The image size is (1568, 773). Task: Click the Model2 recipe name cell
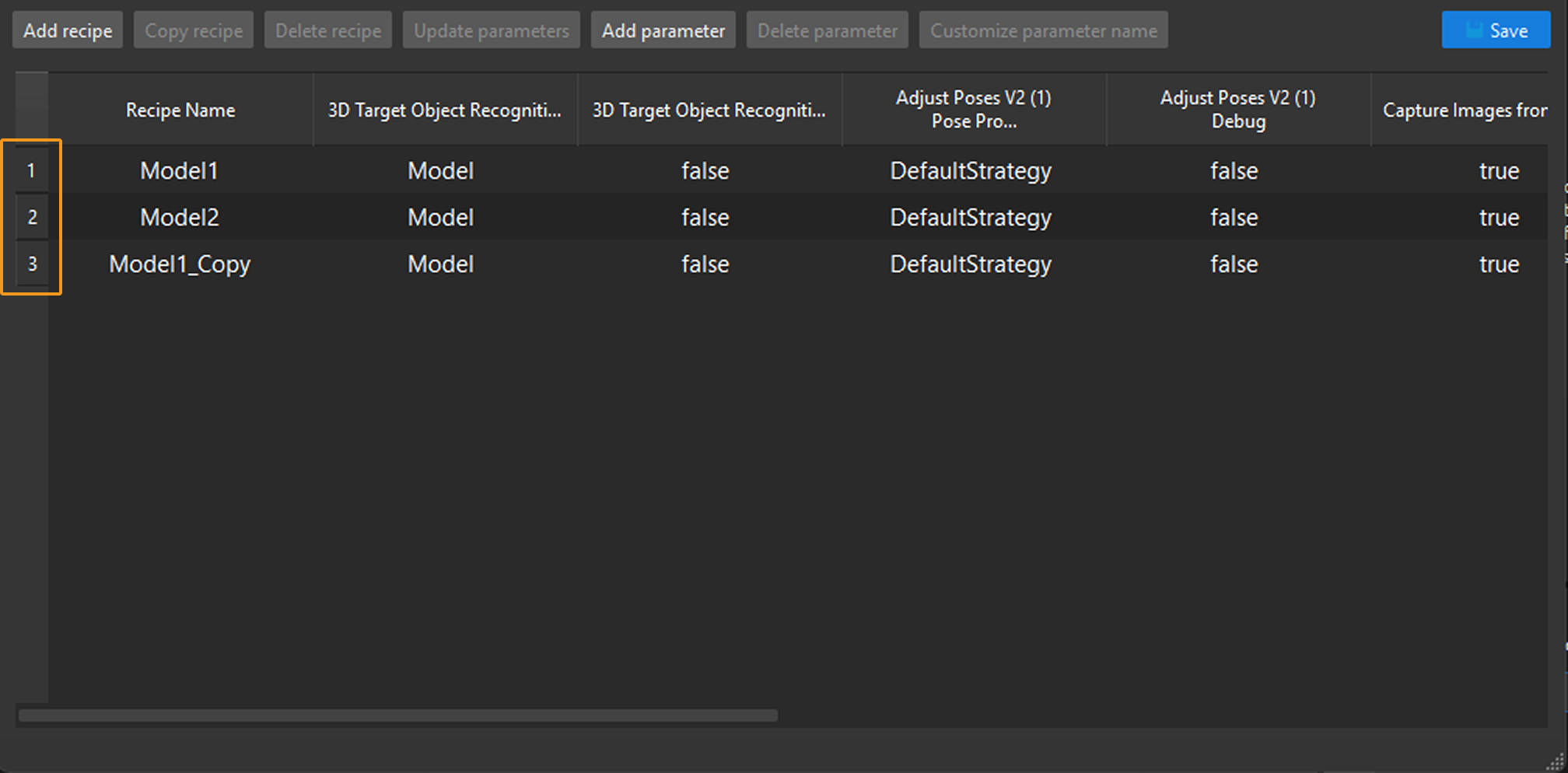pyautogui.click(x=180, y=217)
